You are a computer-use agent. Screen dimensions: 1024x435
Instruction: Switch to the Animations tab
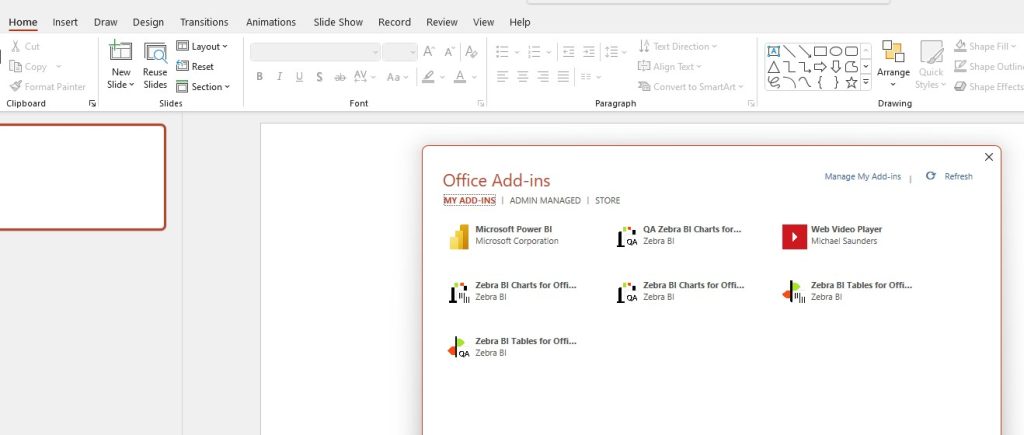pos(271,22)
